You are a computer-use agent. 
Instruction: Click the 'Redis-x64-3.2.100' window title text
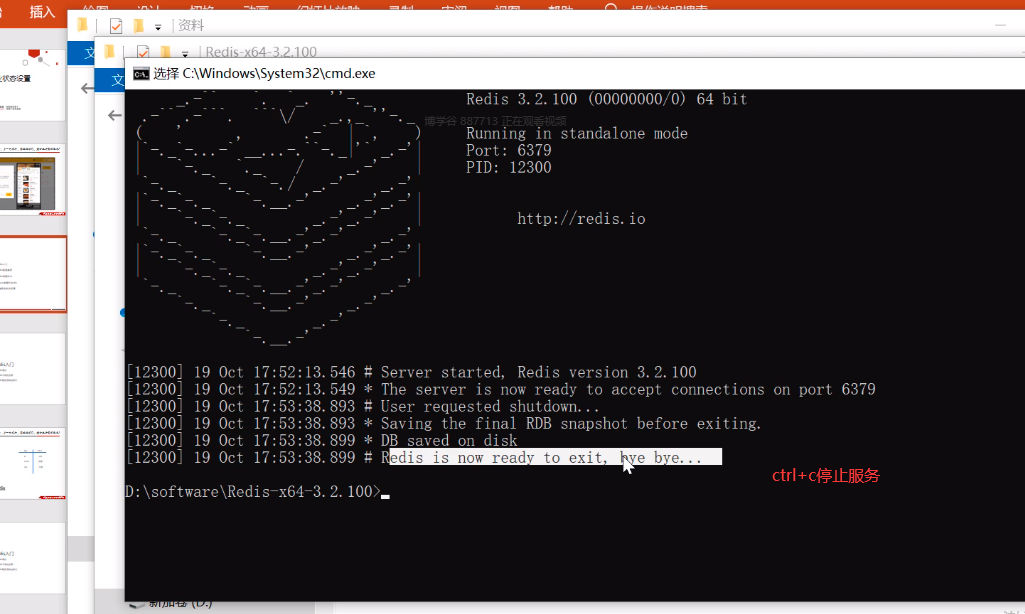261,52
